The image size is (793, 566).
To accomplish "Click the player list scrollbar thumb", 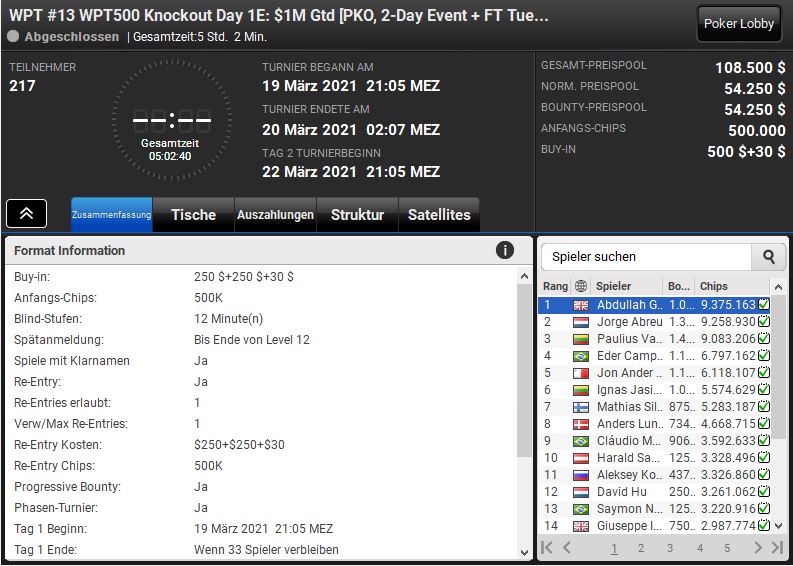I will click(778, 368).
